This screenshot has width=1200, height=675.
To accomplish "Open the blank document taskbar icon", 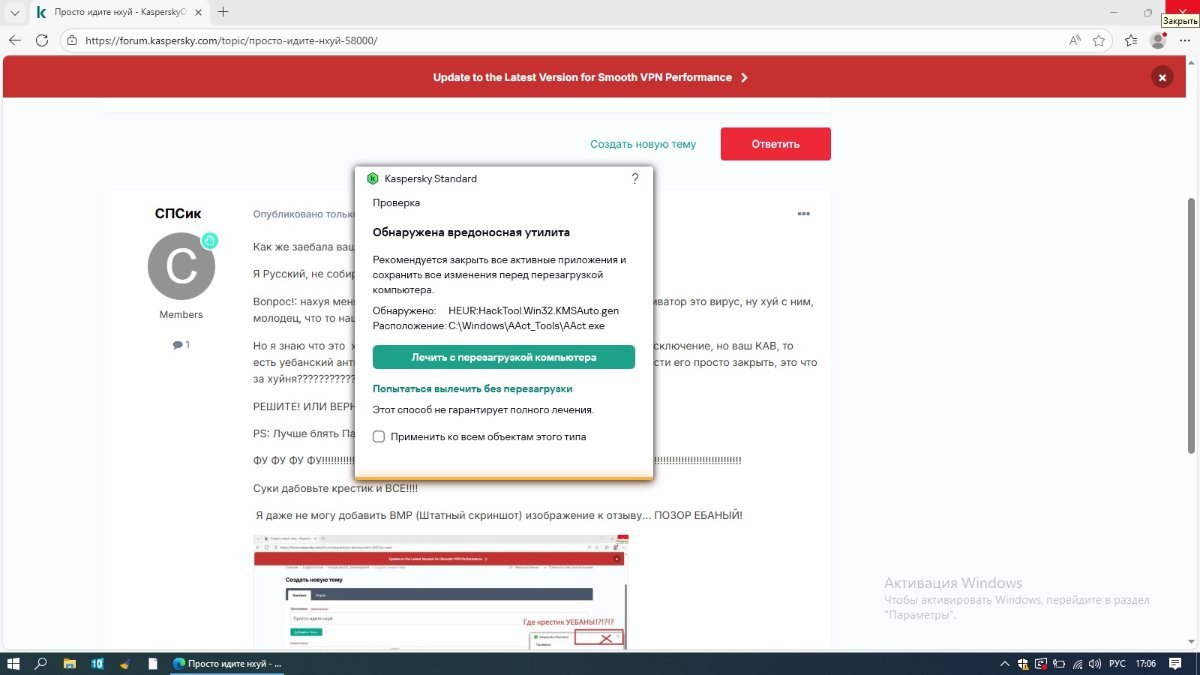I will click(152, 663).
